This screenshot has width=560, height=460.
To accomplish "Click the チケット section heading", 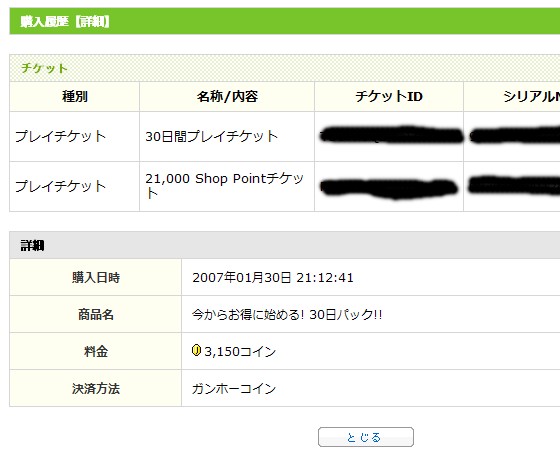I will pos(44,68).
